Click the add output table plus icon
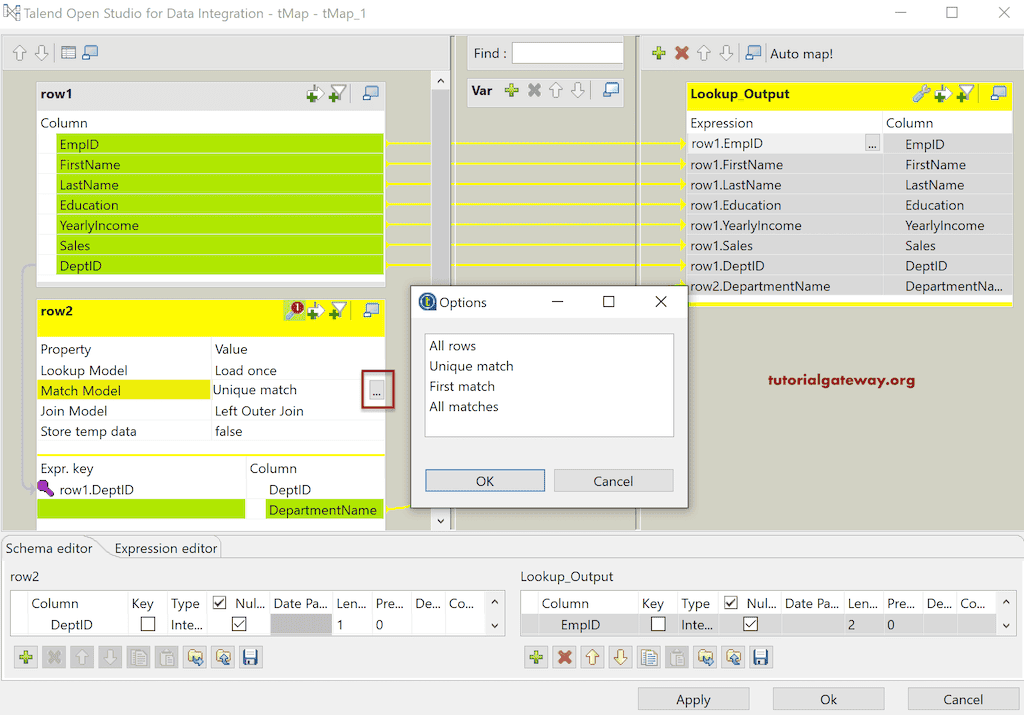The height and width of the screenshot is (715, 1024). pos(659,53)
